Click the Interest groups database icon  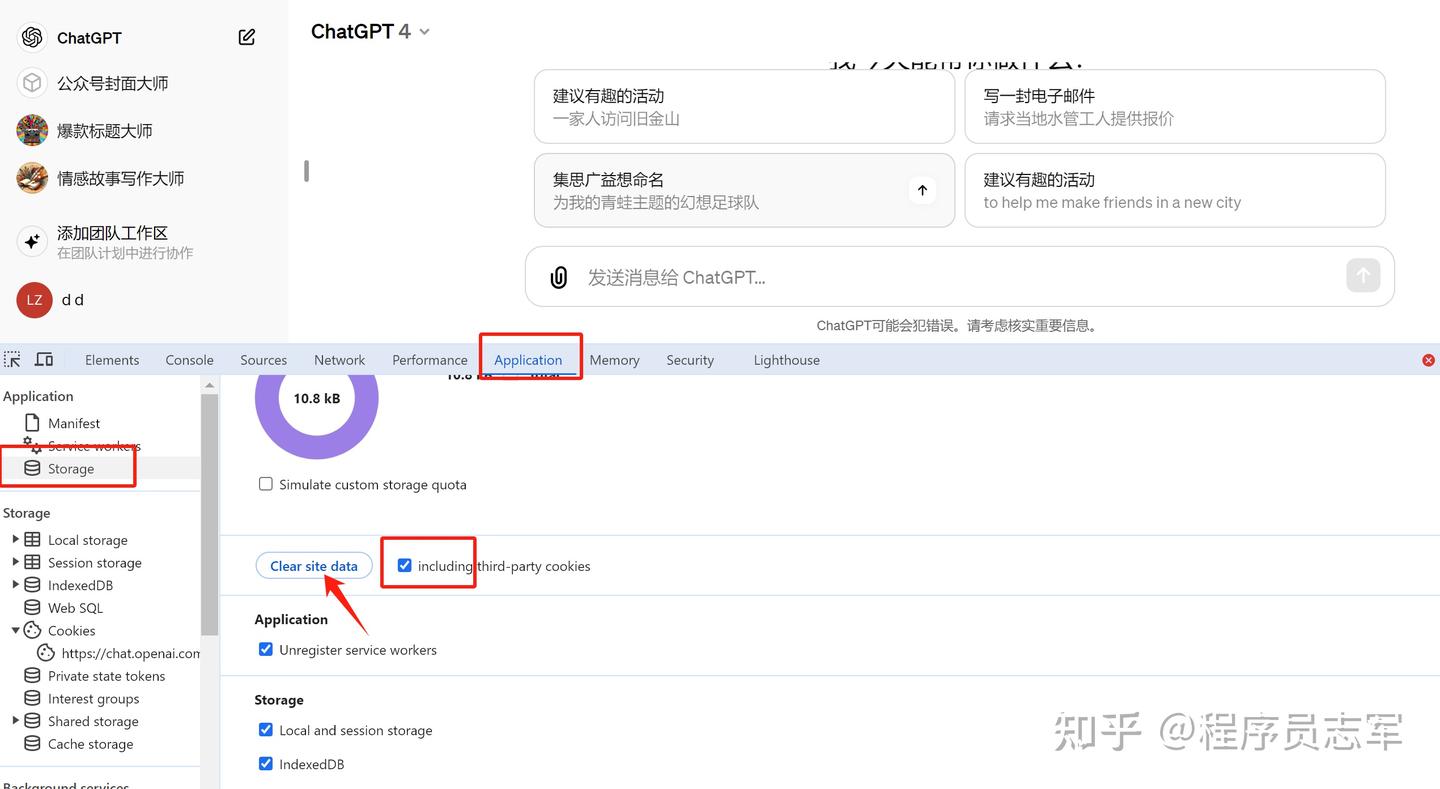[x=32, y=699]
